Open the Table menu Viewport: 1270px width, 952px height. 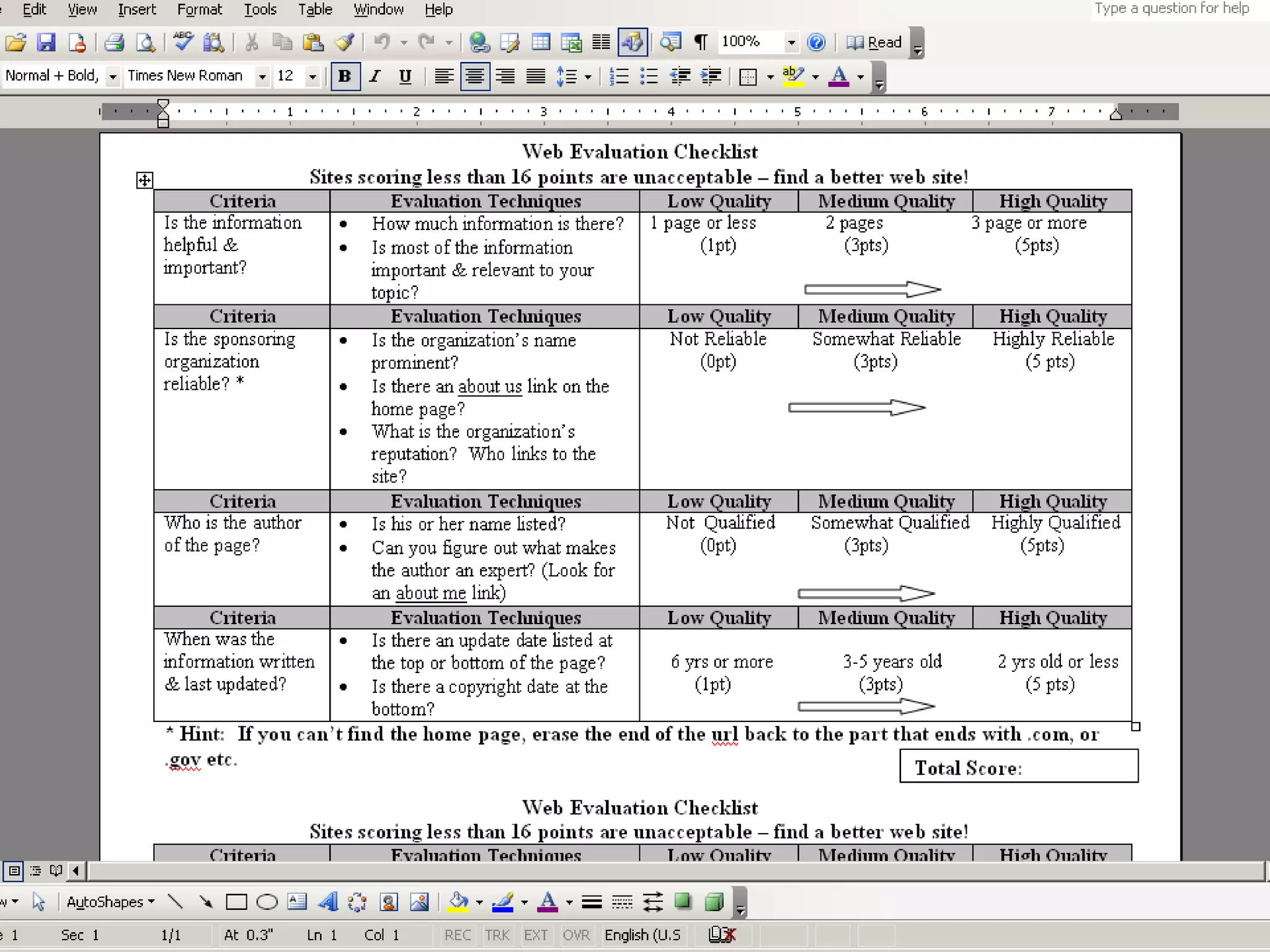tap(315, 9)
